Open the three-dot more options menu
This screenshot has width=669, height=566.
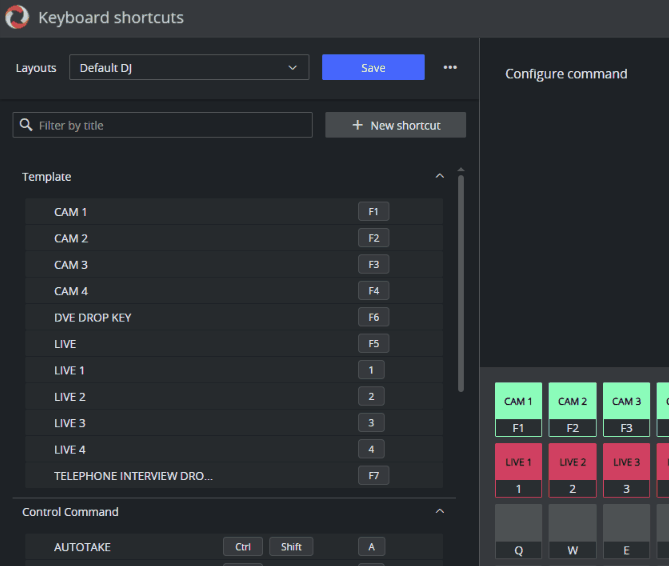(450, 68)
